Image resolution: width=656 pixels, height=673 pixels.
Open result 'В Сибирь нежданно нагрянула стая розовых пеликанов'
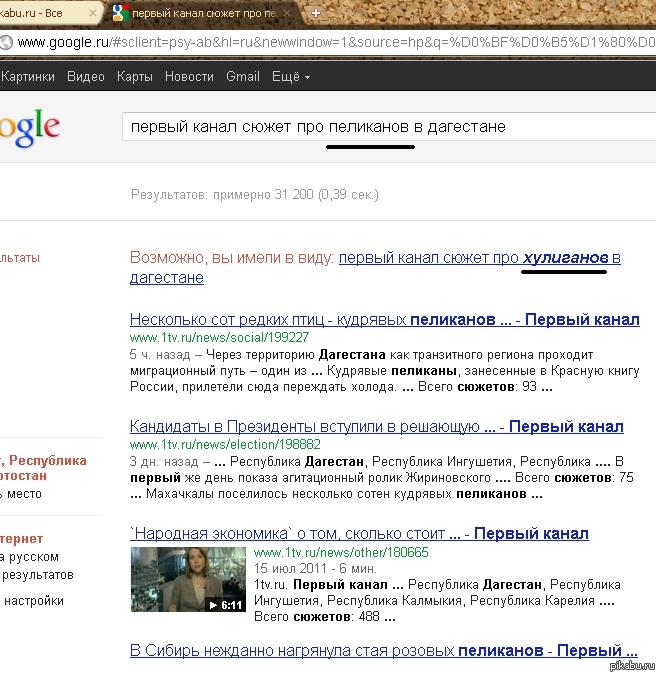pos(383,650)
